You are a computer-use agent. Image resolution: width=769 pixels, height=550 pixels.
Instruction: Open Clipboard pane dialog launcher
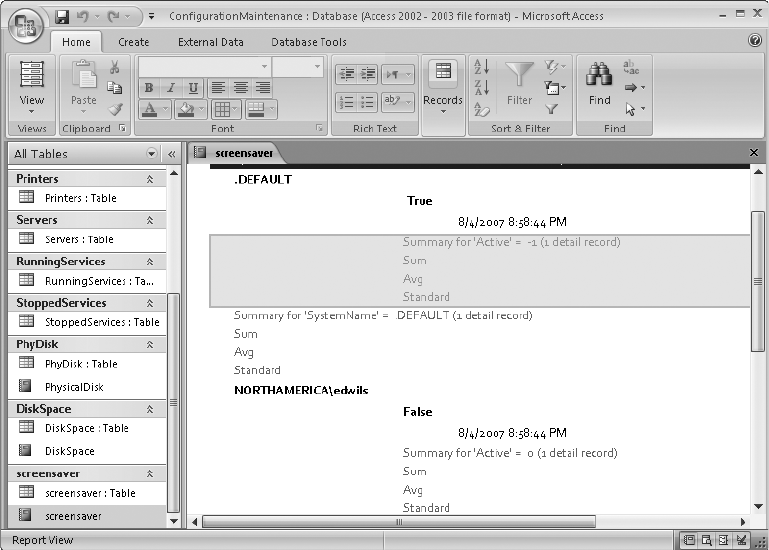[122, 128]
